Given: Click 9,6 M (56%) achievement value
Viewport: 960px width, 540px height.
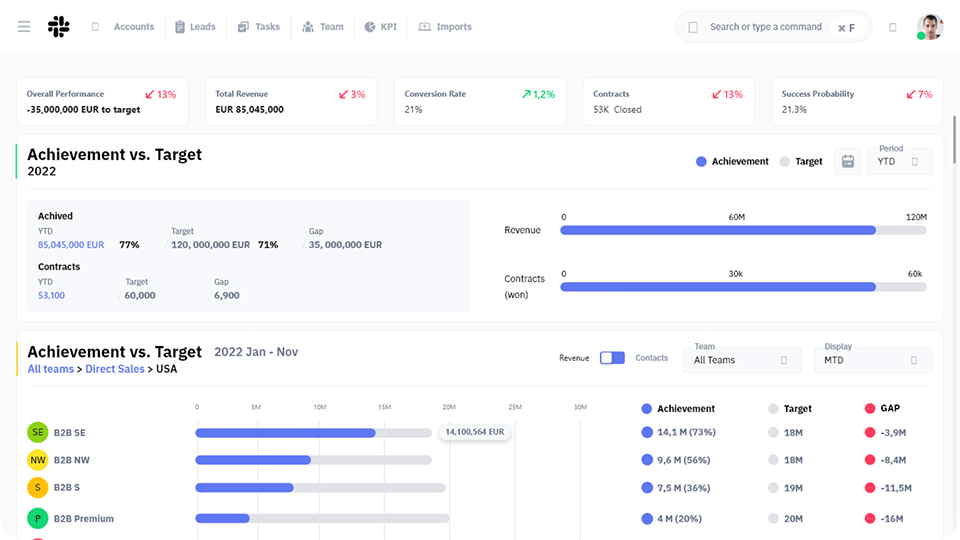Looking at the screenshot, I should pos(684,460).
